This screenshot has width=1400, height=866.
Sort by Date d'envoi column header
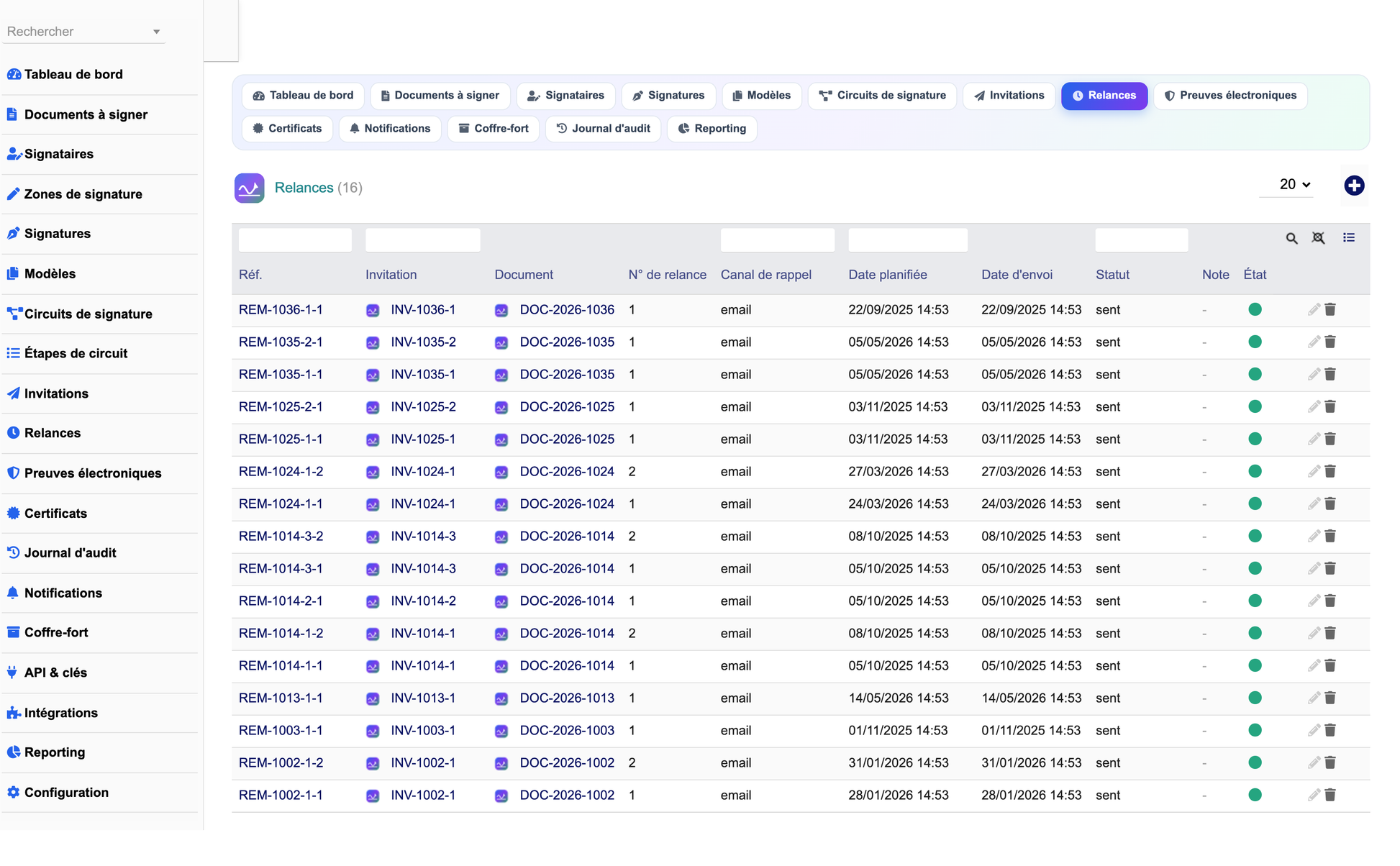coord(1017,275)
